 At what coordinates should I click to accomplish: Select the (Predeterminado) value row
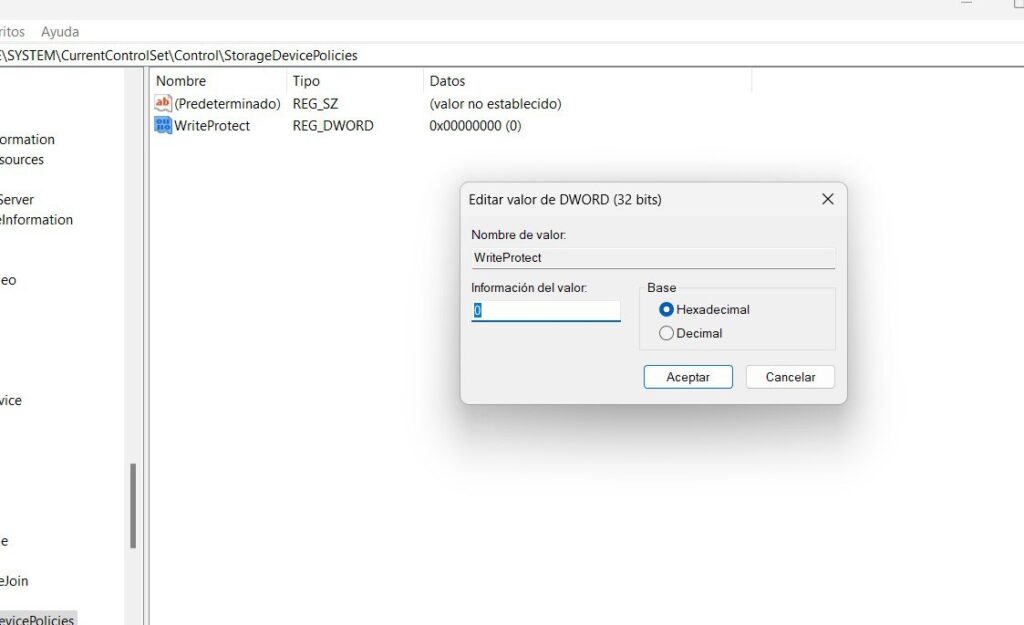point(358,103)
